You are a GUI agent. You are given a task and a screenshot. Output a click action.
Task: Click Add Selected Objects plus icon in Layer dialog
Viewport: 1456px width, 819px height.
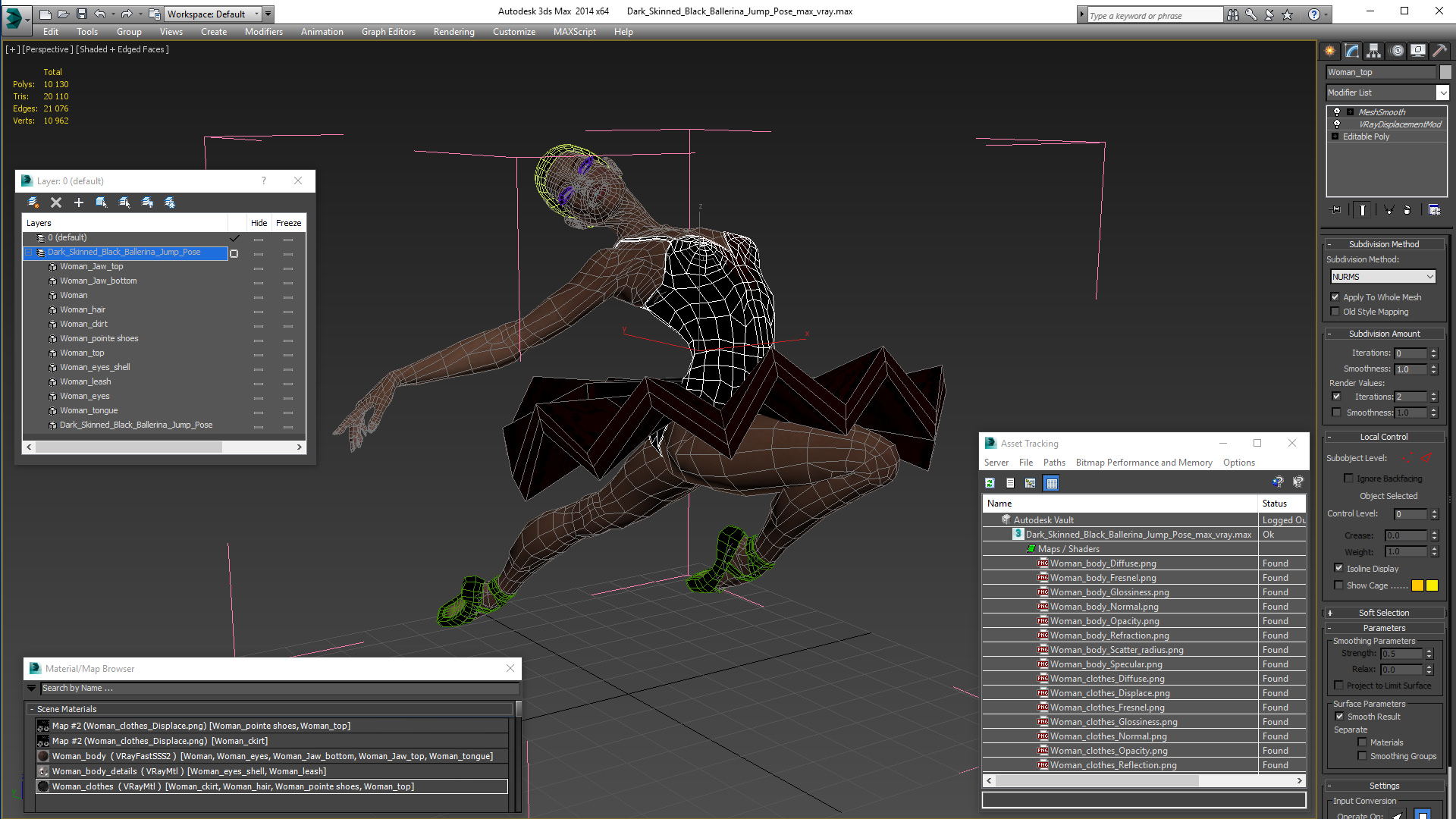(x=79, y=202)
